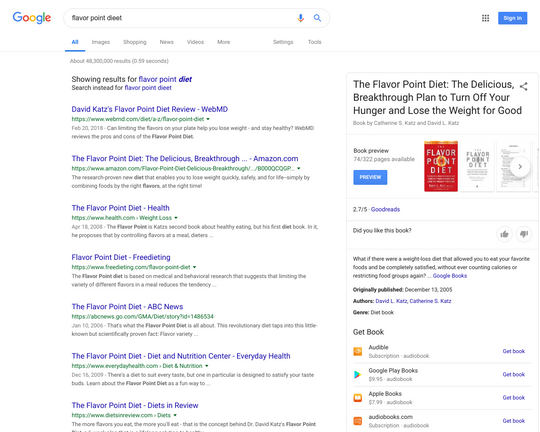Image resolution: width=540 pixels, height=432 pixels.
Task: Open The Flavor Point Diet - Diets in Review
Action: tap(135, 405)
